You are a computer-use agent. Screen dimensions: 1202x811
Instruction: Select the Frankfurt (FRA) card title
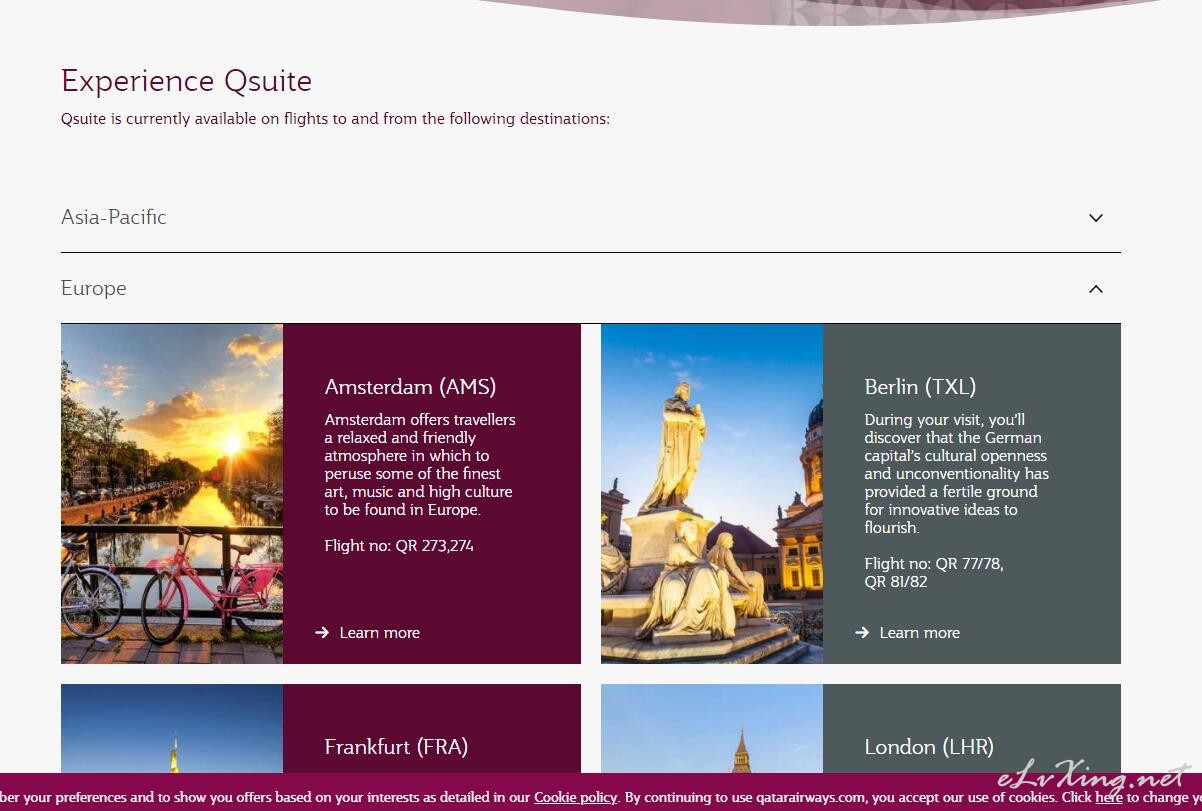[396, 747]
